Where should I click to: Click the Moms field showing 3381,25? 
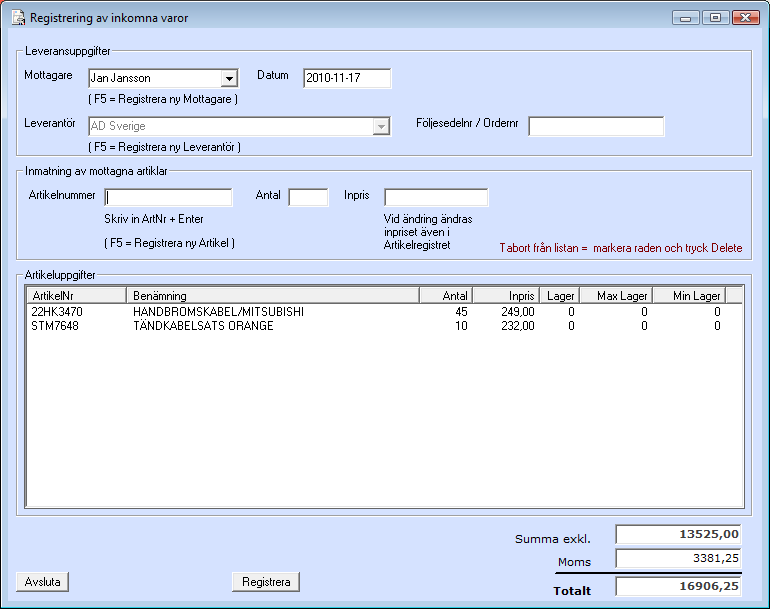(678, 558)
